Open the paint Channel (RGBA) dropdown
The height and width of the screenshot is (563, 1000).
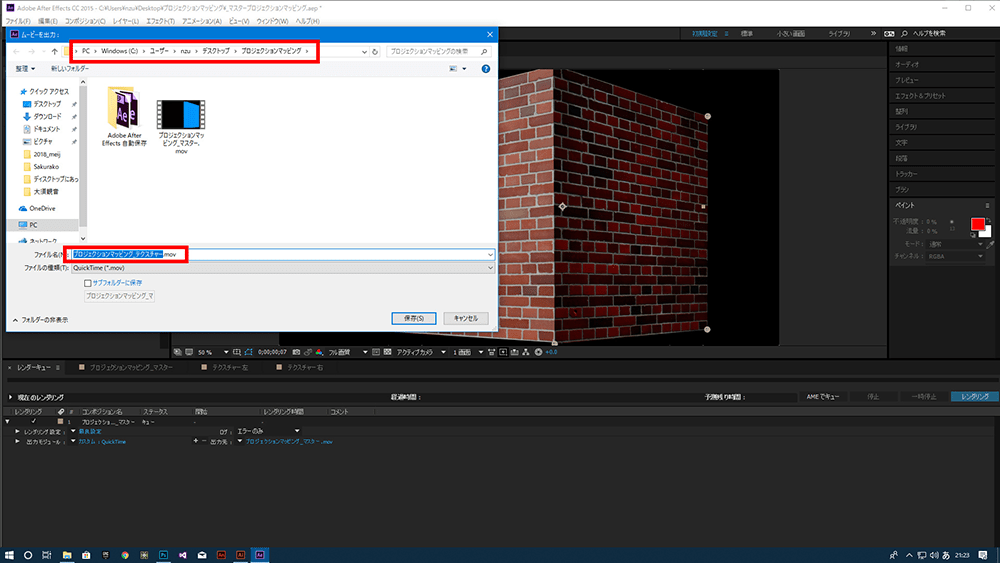coord(955,256)
